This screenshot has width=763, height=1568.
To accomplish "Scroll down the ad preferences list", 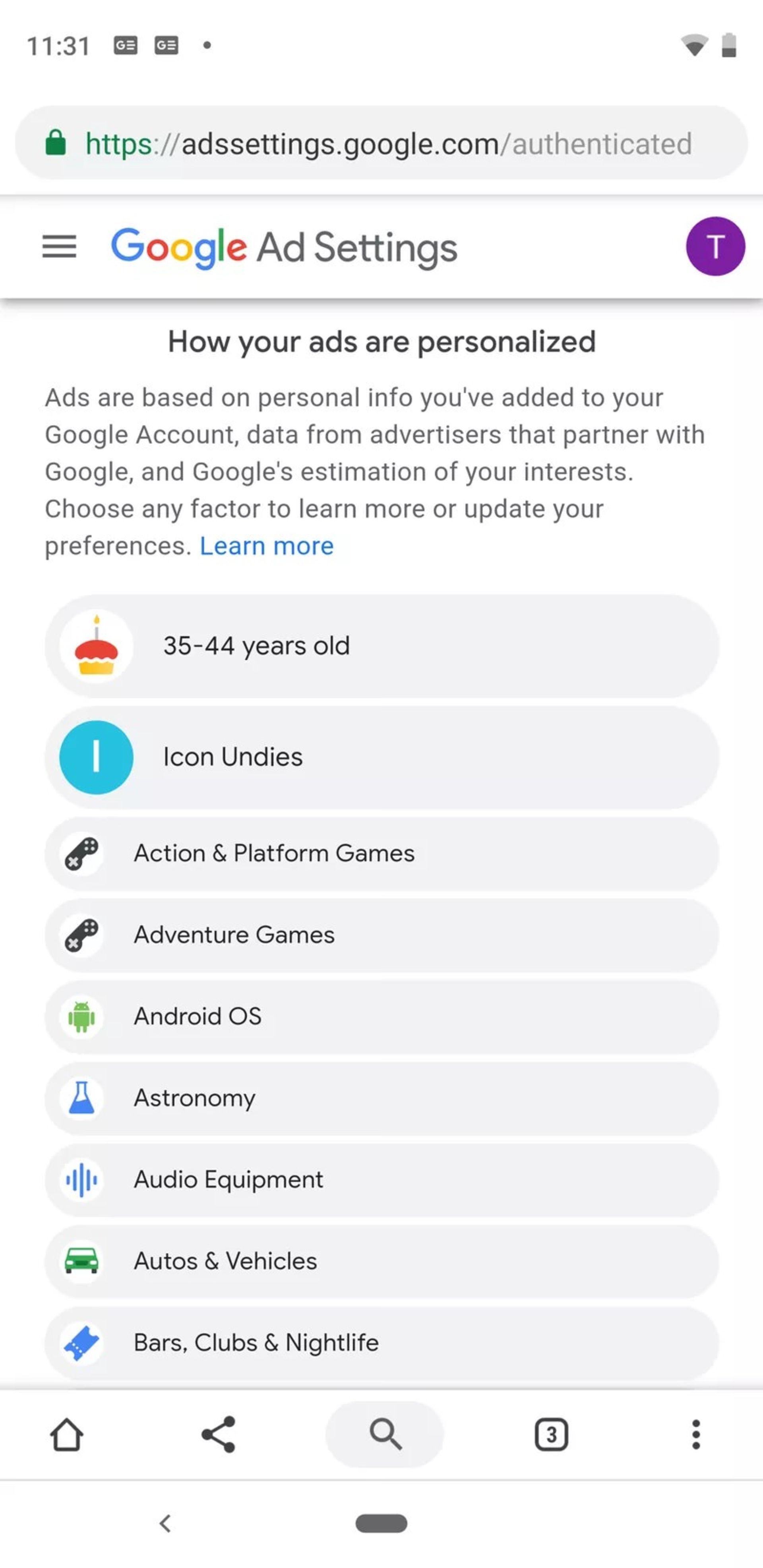I will point(381,1000).
